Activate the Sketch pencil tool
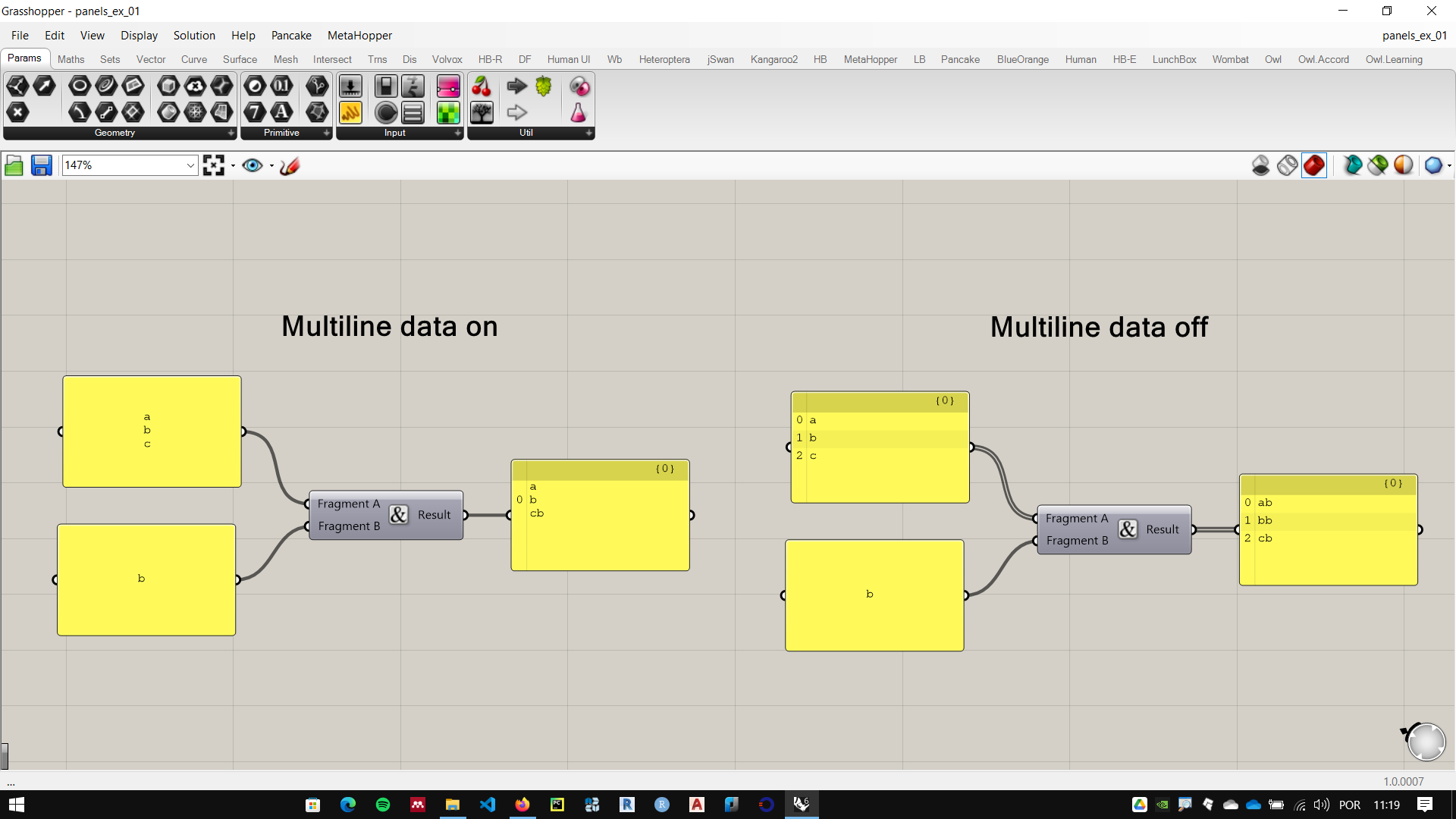Screen dimensions: 1456x819 (290, 165)
